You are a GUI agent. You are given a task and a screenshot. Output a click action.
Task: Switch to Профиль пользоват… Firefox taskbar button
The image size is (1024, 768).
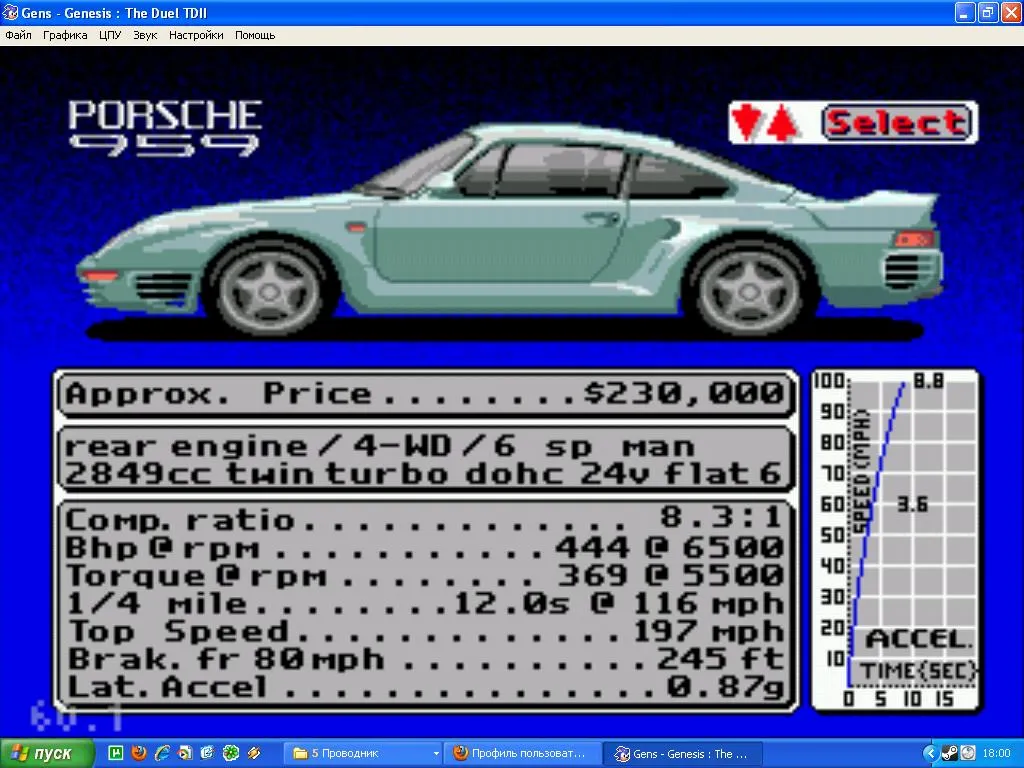point(522,754)
